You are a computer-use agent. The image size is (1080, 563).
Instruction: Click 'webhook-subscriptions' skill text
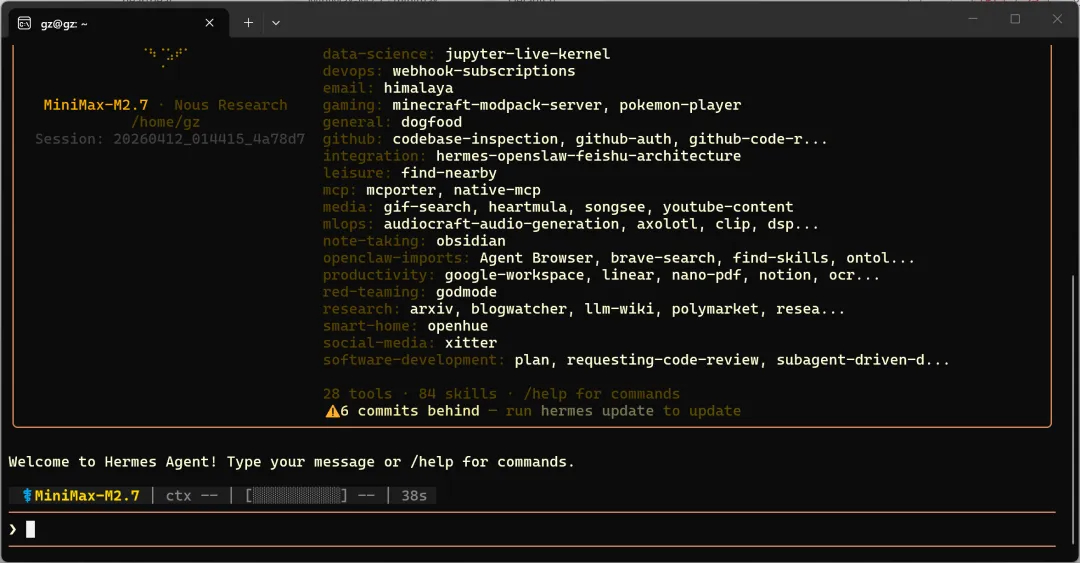click(484, 71)
